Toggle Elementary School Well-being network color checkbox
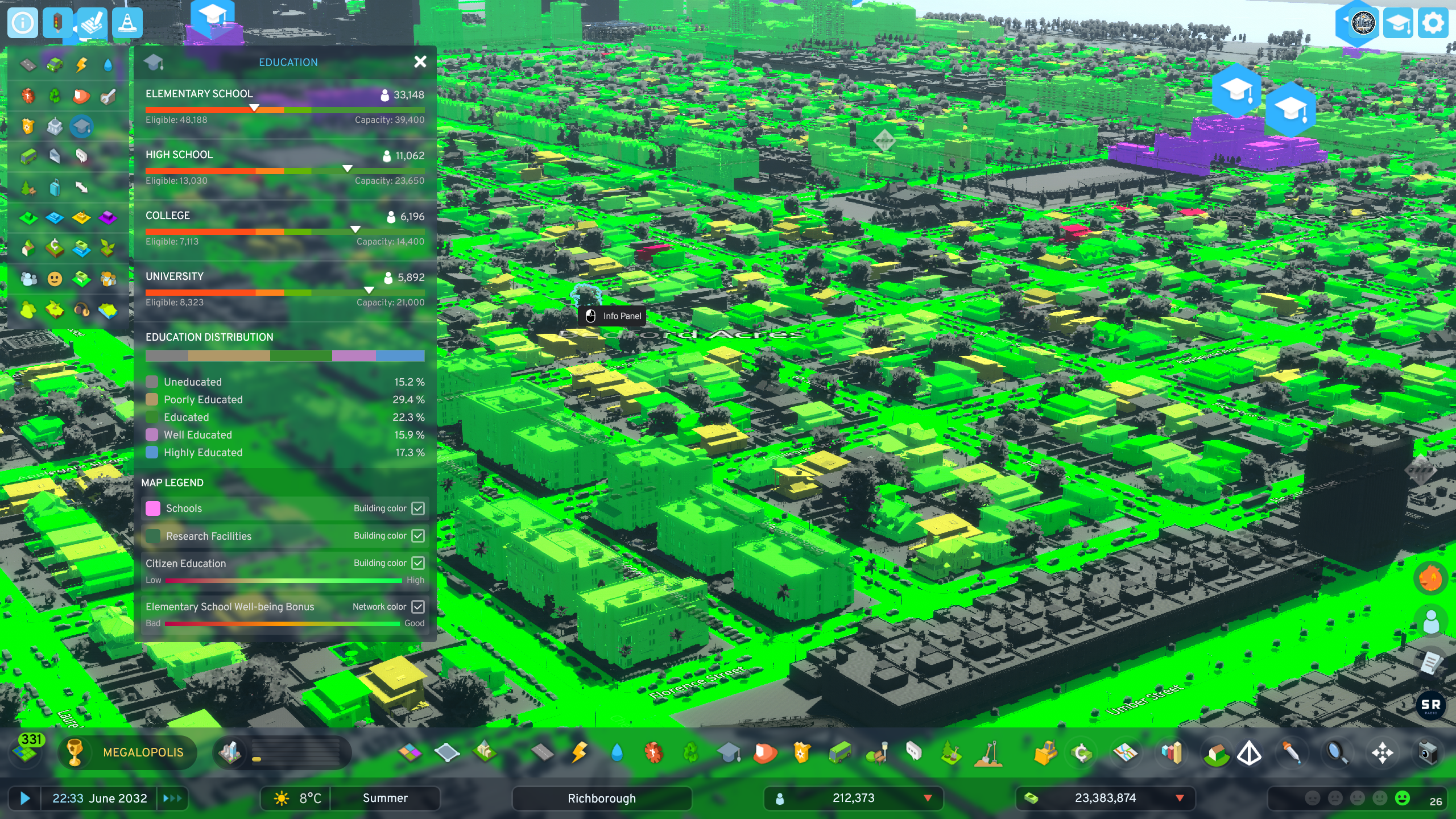 pos(418,606)
